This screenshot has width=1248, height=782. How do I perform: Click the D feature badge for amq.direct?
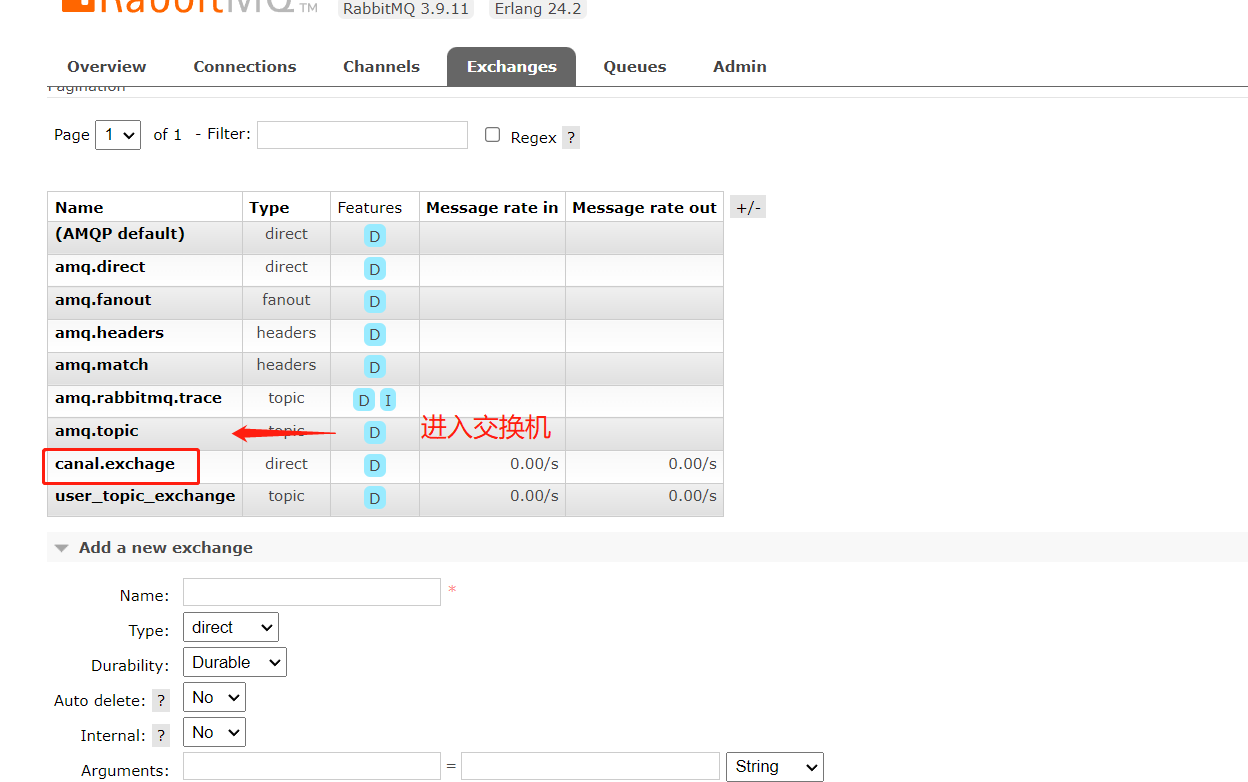pyautogui.click(x=374, y=269)
